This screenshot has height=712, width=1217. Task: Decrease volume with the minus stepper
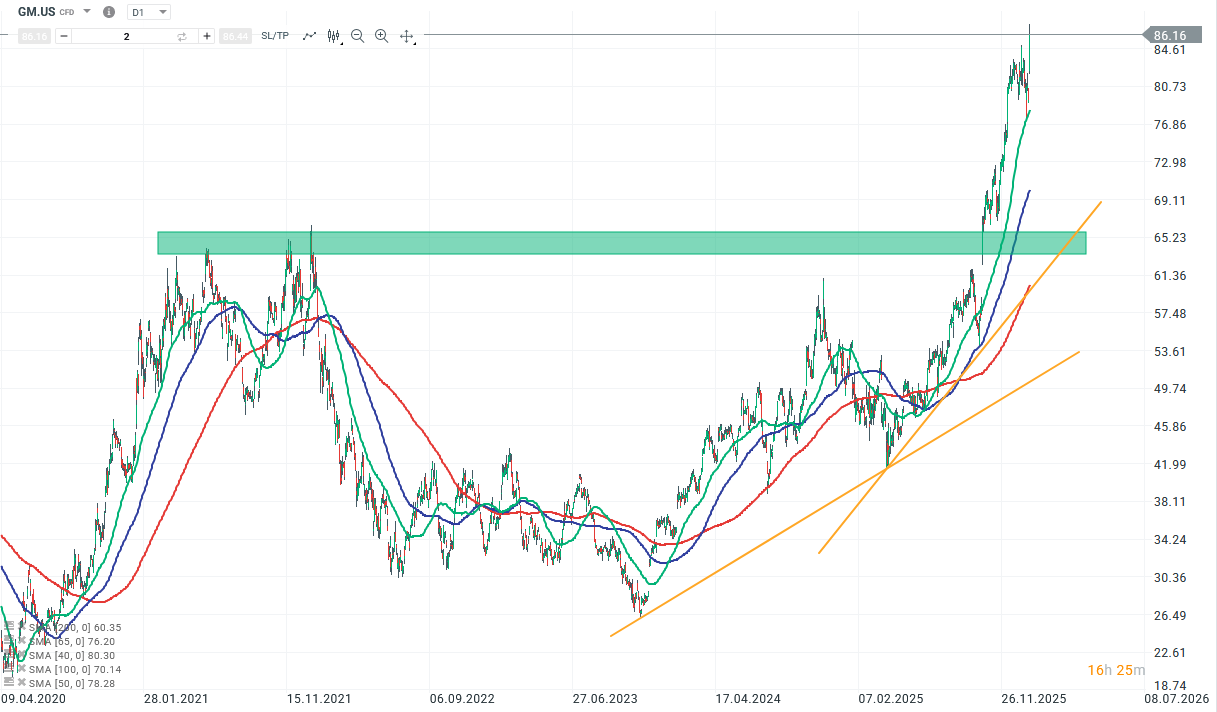pyautogui.click(x=63, y=35)
